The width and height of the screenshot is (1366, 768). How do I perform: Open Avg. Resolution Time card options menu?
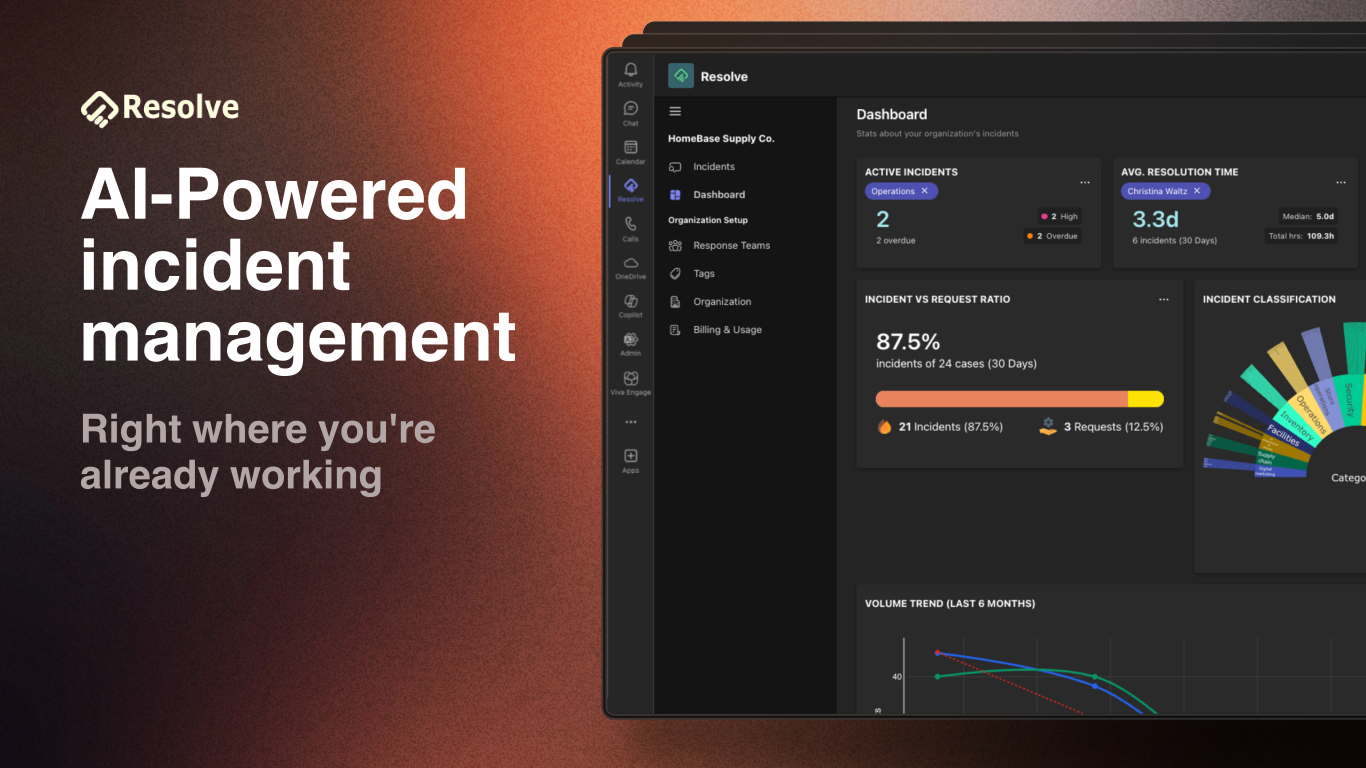[1341, 183]
